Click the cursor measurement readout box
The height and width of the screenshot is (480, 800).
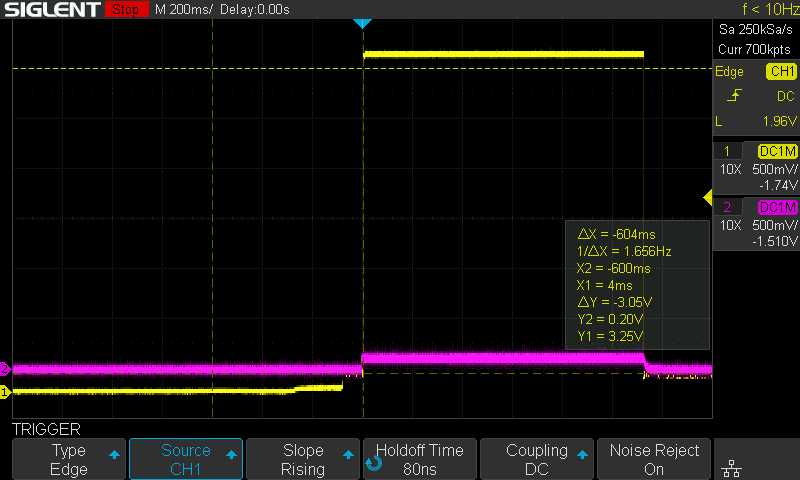click(x=637, y=285)
